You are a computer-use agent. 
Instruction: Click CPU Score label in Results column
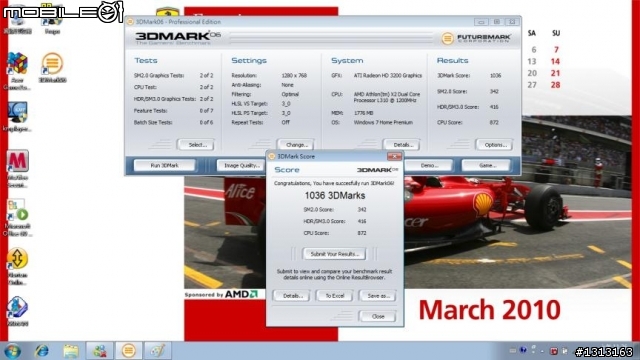click(x=450, y=122)
